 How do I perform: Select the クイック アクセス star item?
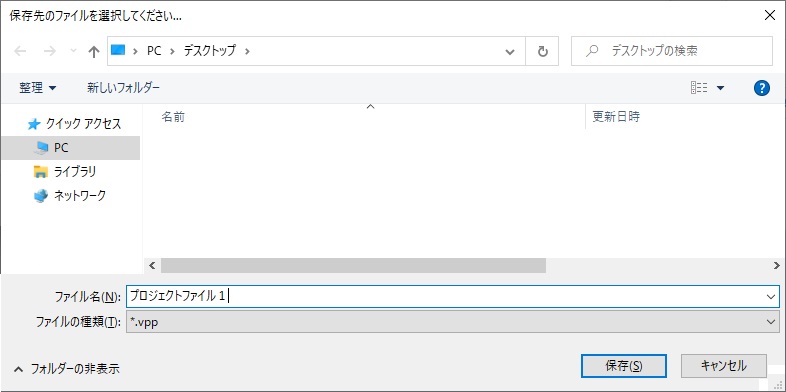pos(74,124)
